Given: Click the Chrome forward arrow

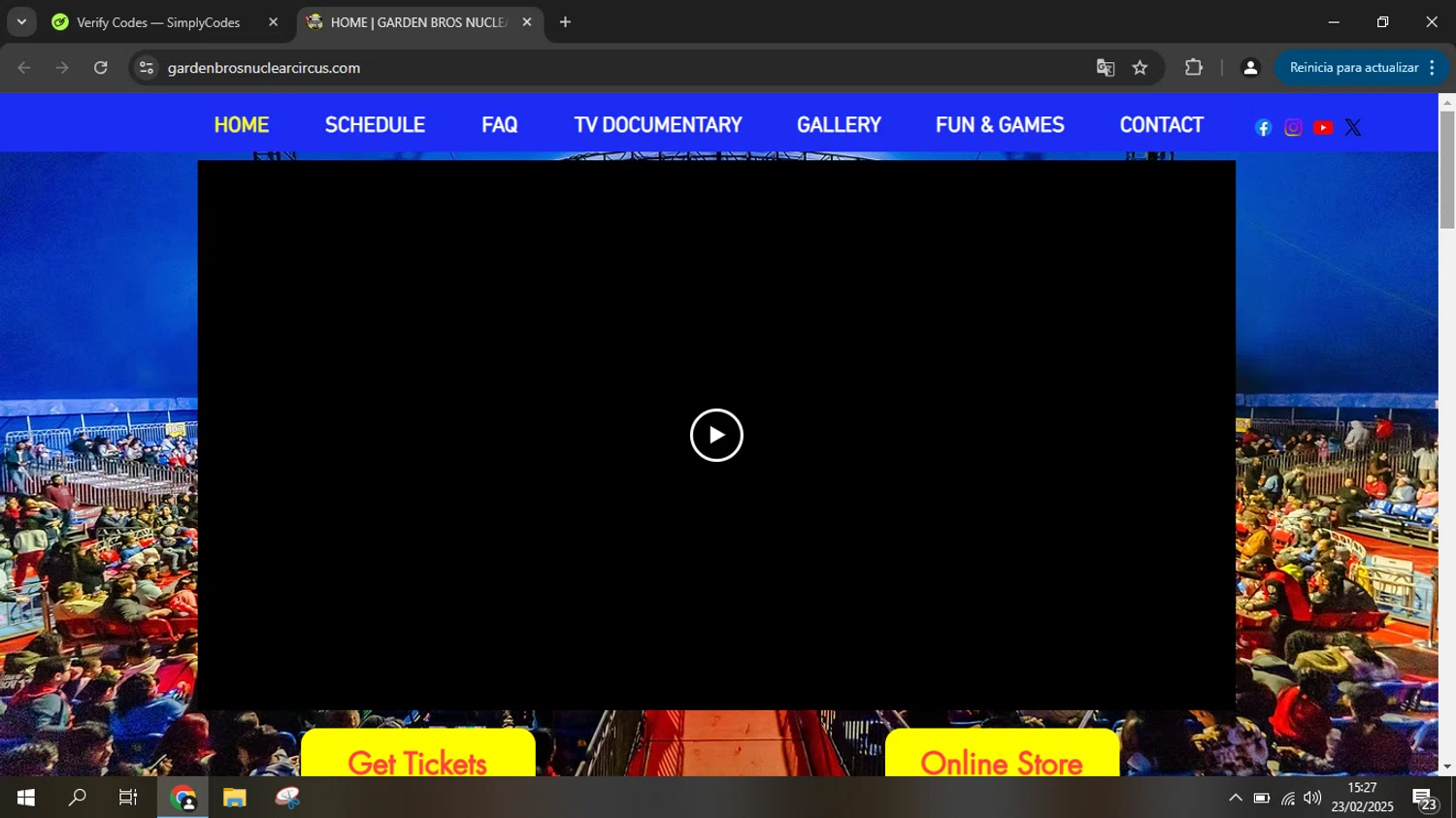Looking at the screenshot, I should [62, 68].
